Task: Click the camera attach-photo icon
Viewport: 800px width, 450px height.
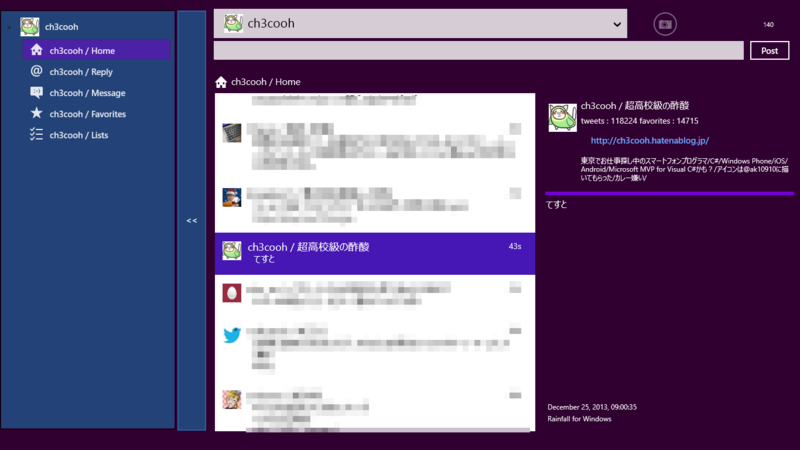Action: [x=665, y=24]
